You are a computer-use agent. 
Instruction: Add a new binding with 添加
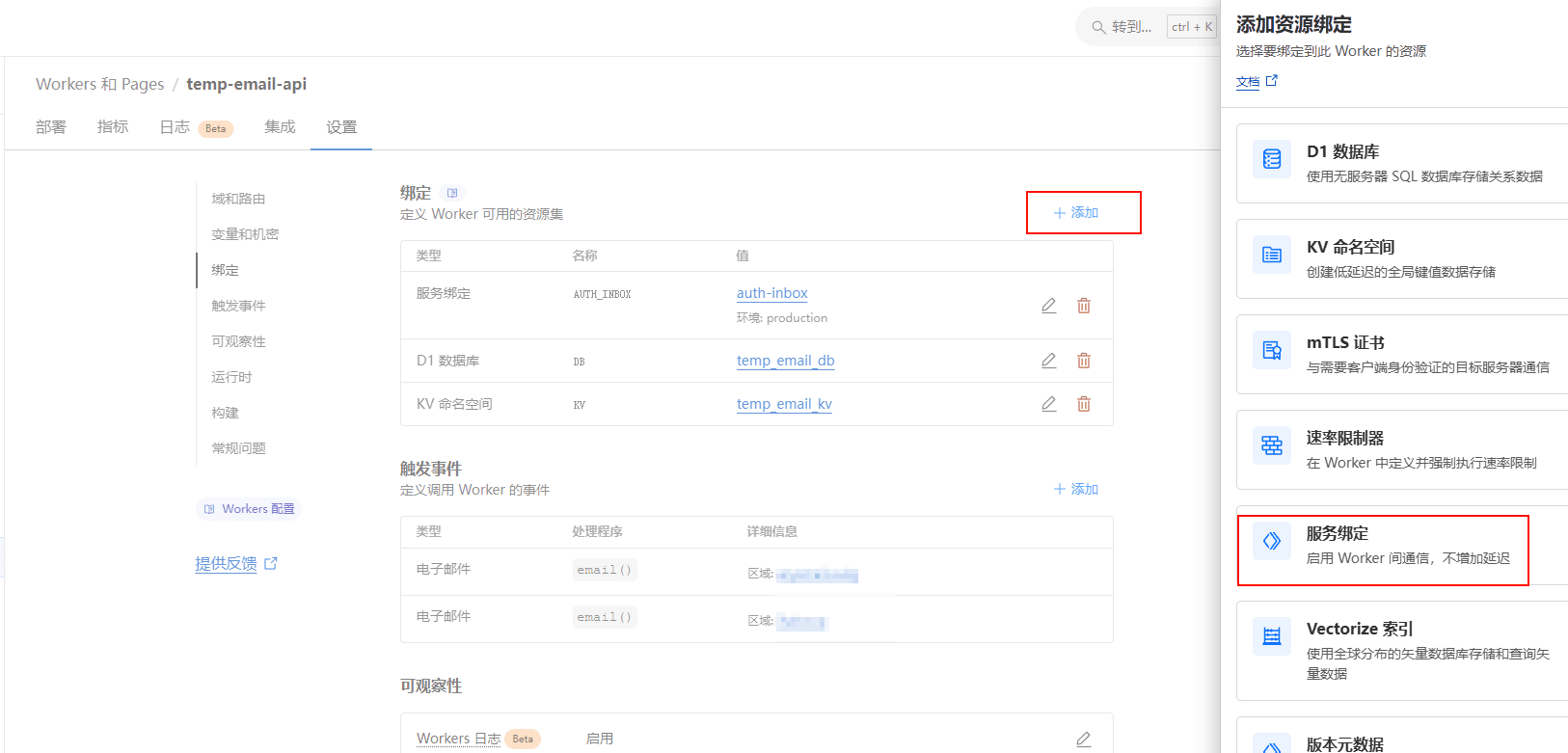(1076, 212)
